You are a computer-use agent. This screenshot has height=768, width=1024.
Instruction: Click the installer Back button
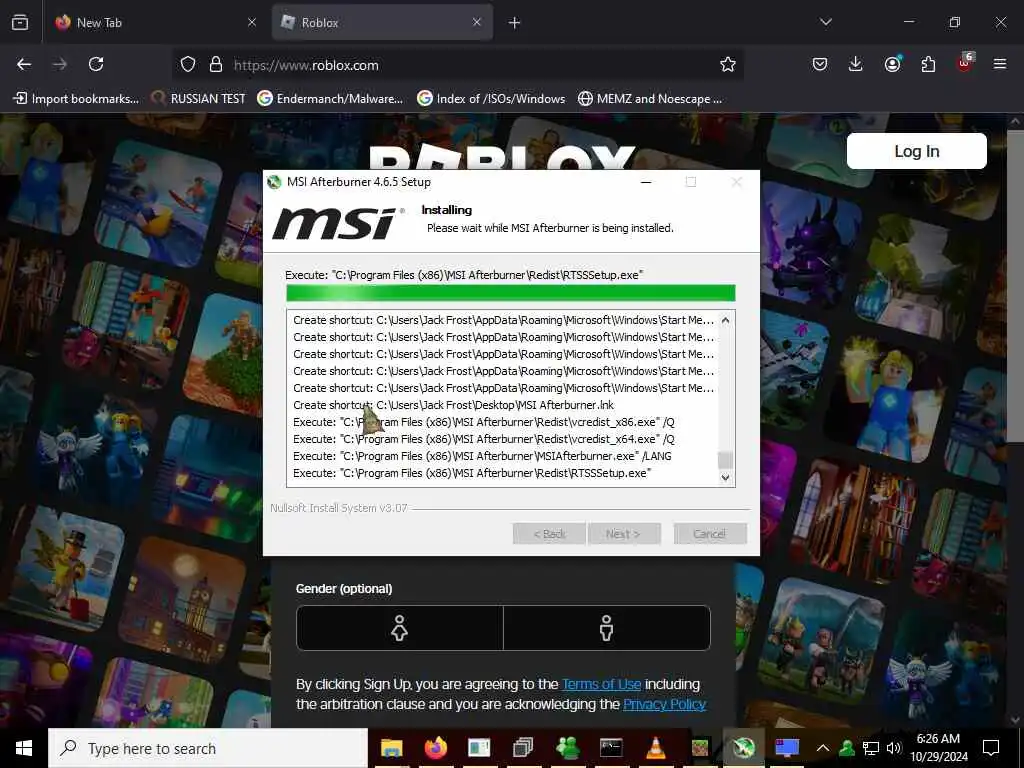tap(549, 534)
